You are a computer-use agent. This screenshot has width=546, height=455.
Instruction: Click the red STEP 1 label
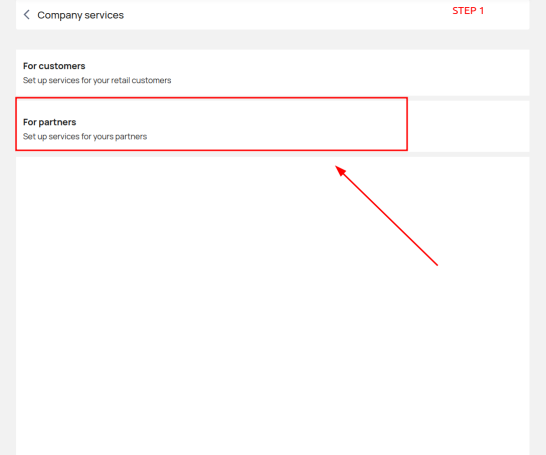point(468,11)
